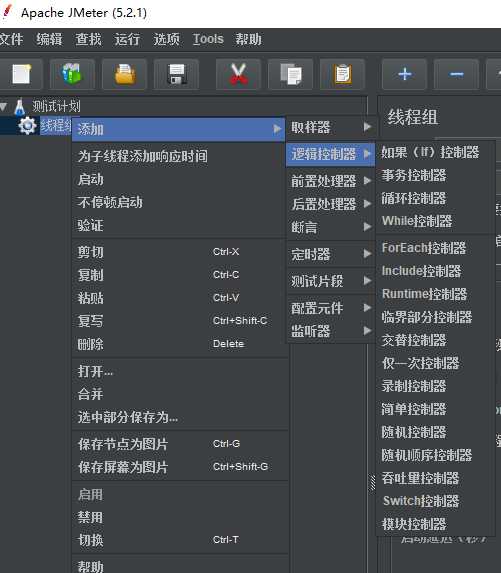The width and height of the screenshot is (501, 573).
Task: Add 吞吐量控制器 from submenu
Action: [435, 478]
